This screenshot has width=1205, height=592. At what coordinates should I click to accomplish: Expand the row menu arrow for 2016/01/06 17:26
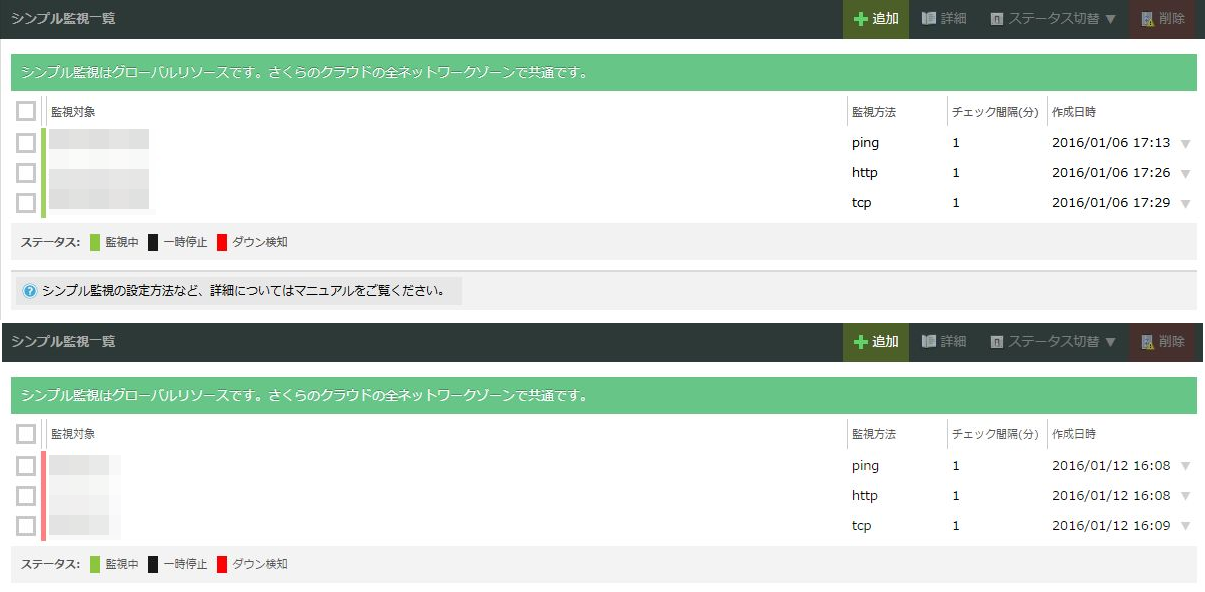tap(1185, 174)
